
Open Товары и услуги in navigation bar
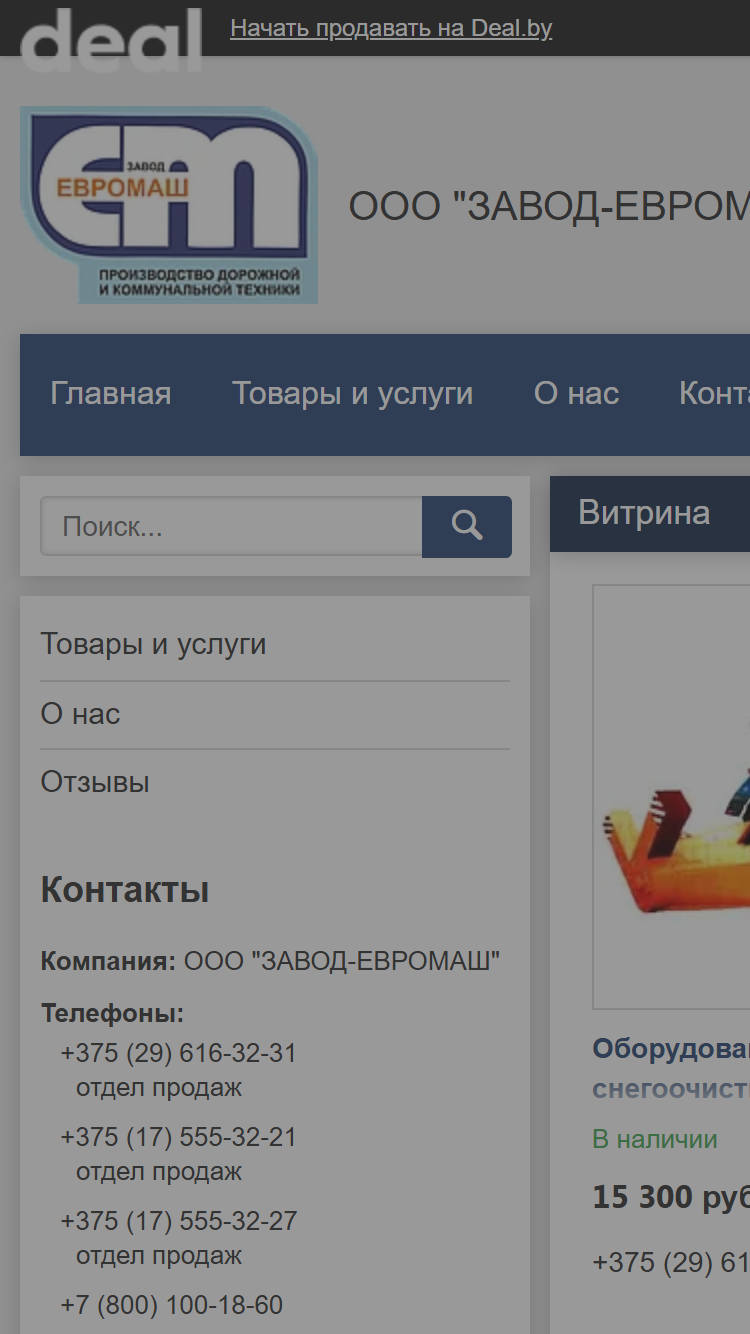353,394
